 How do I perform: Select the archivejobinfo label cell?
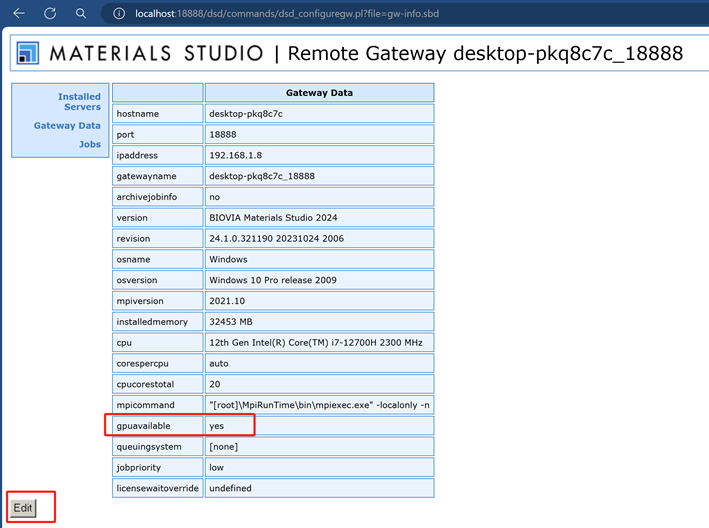pyautogui.click(x=157, y=197)
